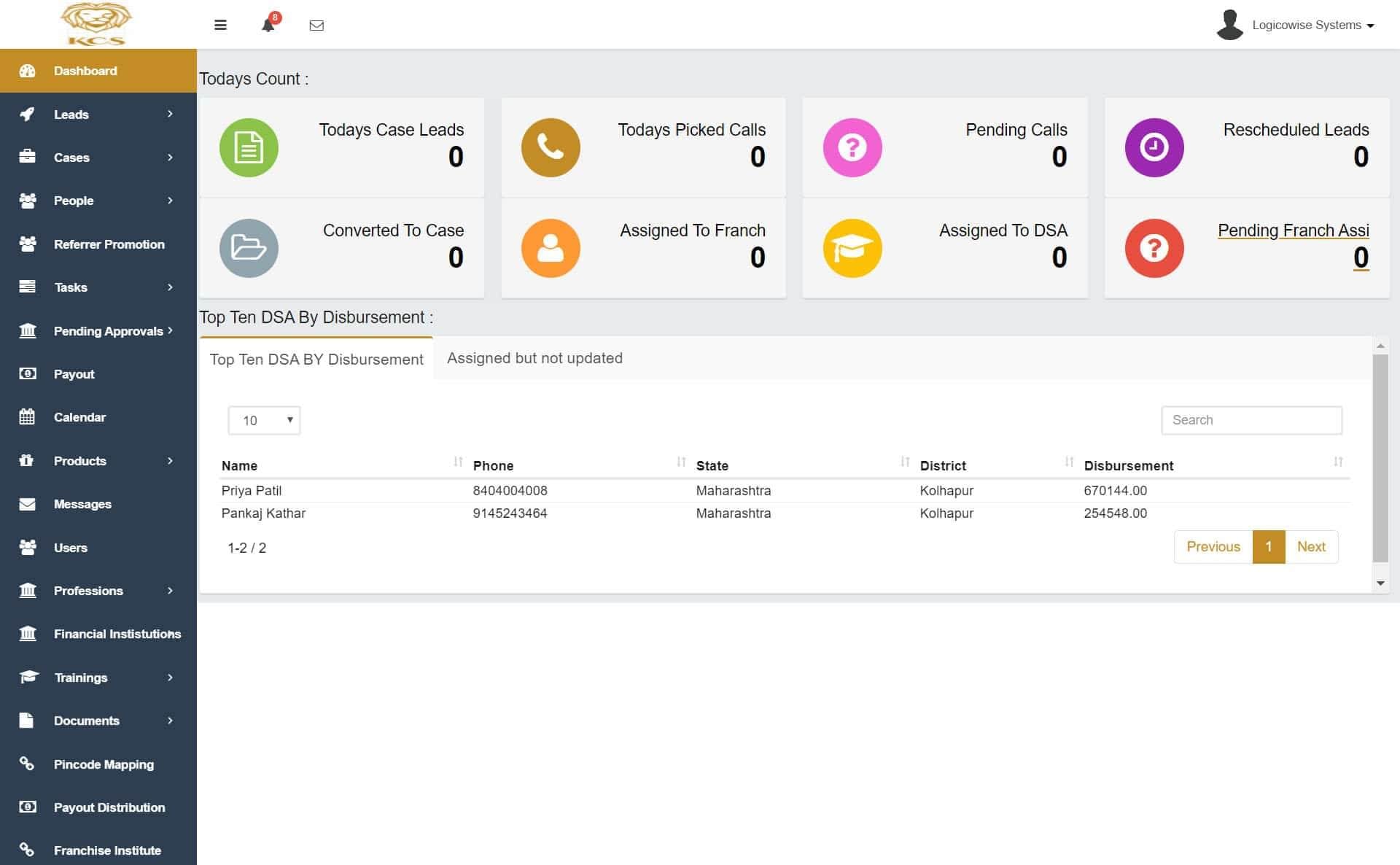Switch to the Assigned but not updated tab
This screenshot has width=1400, height=865.
pyautogui.click(x=534, y=358)
